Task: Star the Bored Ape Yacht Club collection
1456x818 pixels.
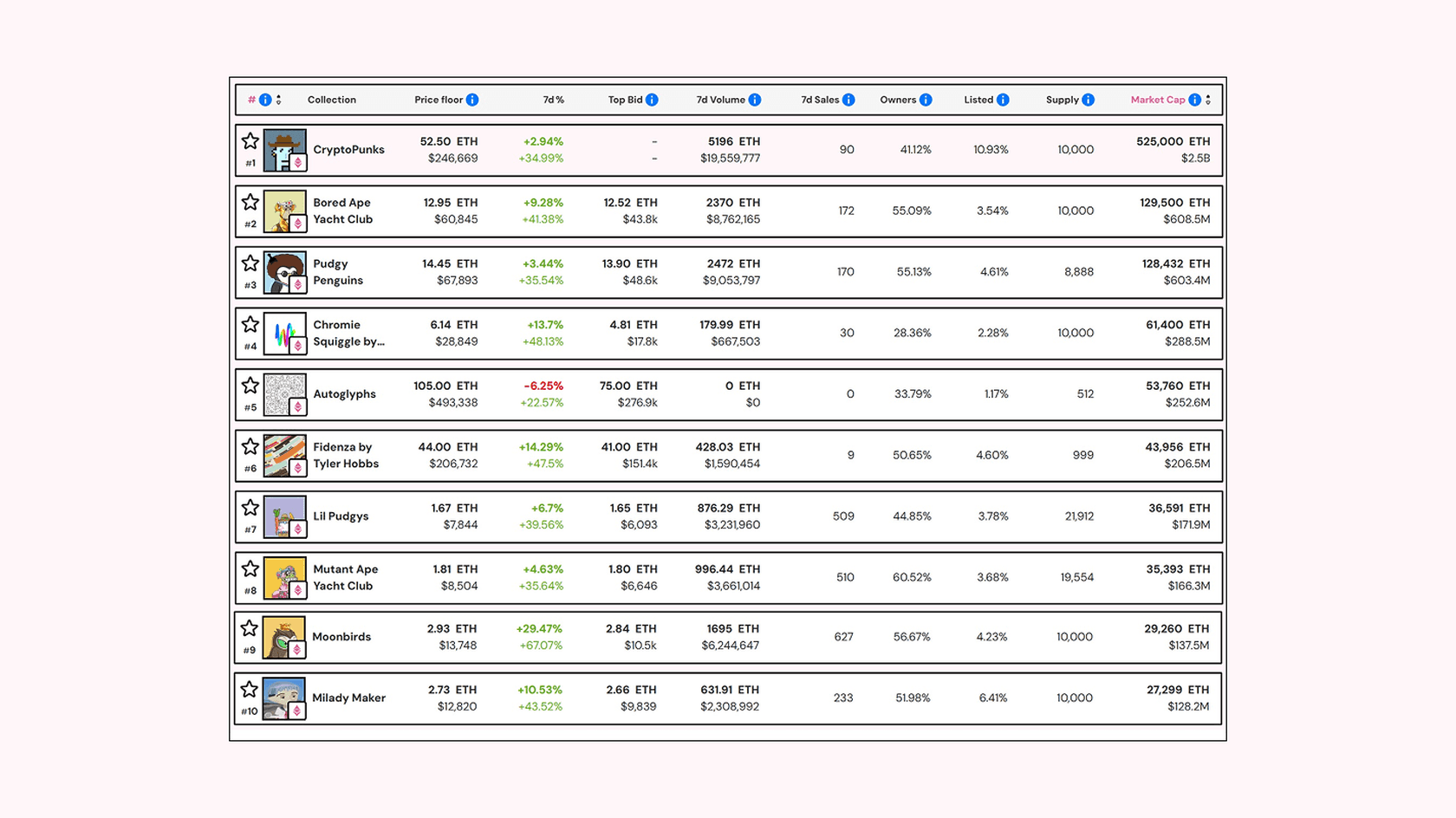Action: click(x=250, y=202)
